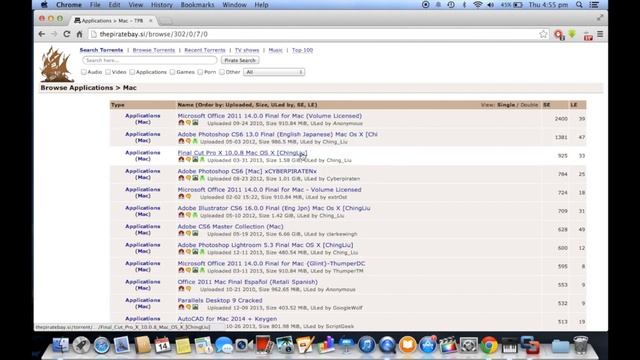Open Notification Center list icon
The width and height of the screenshot is (640, 360).
coord(594,5)
